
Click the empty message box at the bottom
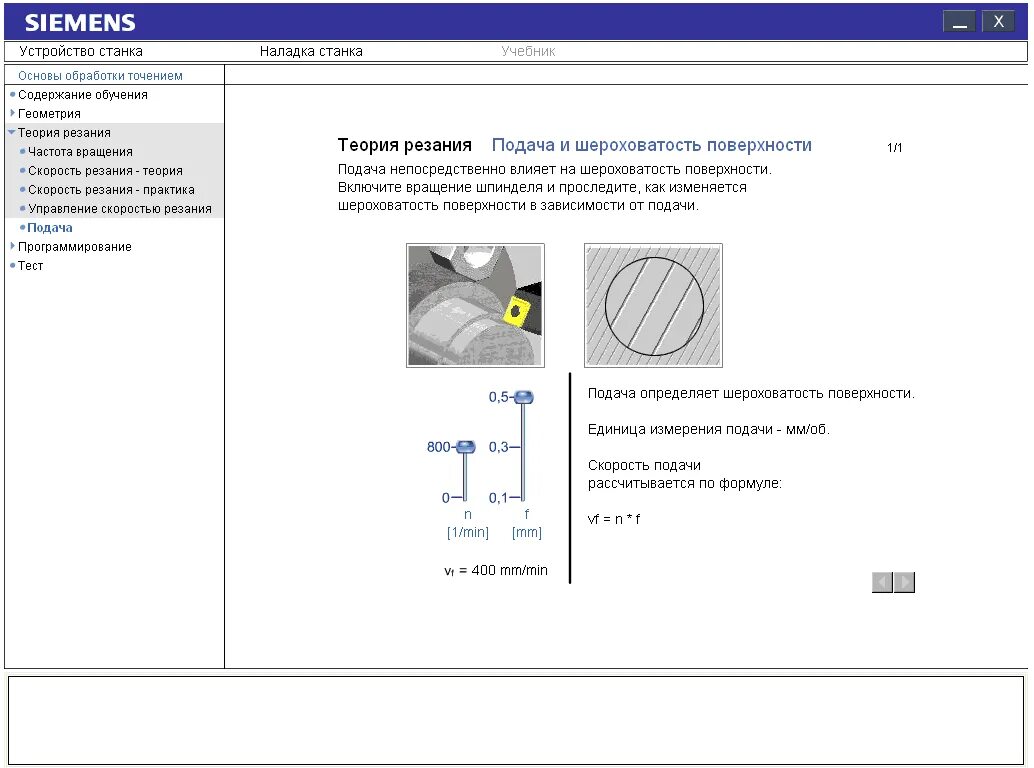(x=516, y=721)
